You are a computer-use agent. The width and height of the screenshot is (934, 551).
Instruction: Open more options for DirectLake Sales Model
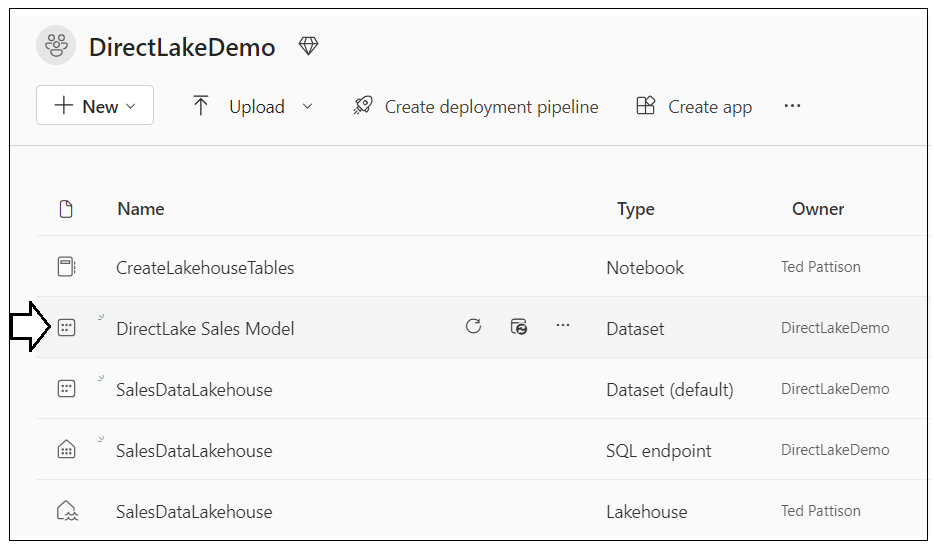(x=563, y=326)
